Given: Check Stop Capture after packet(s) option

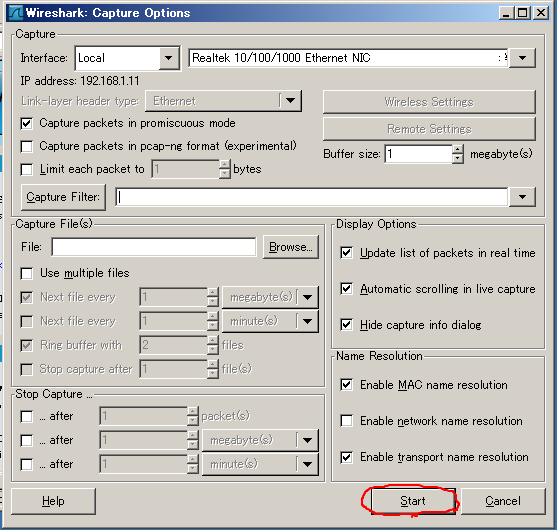Looking at the screenshot, I should (x=27, y=416).
